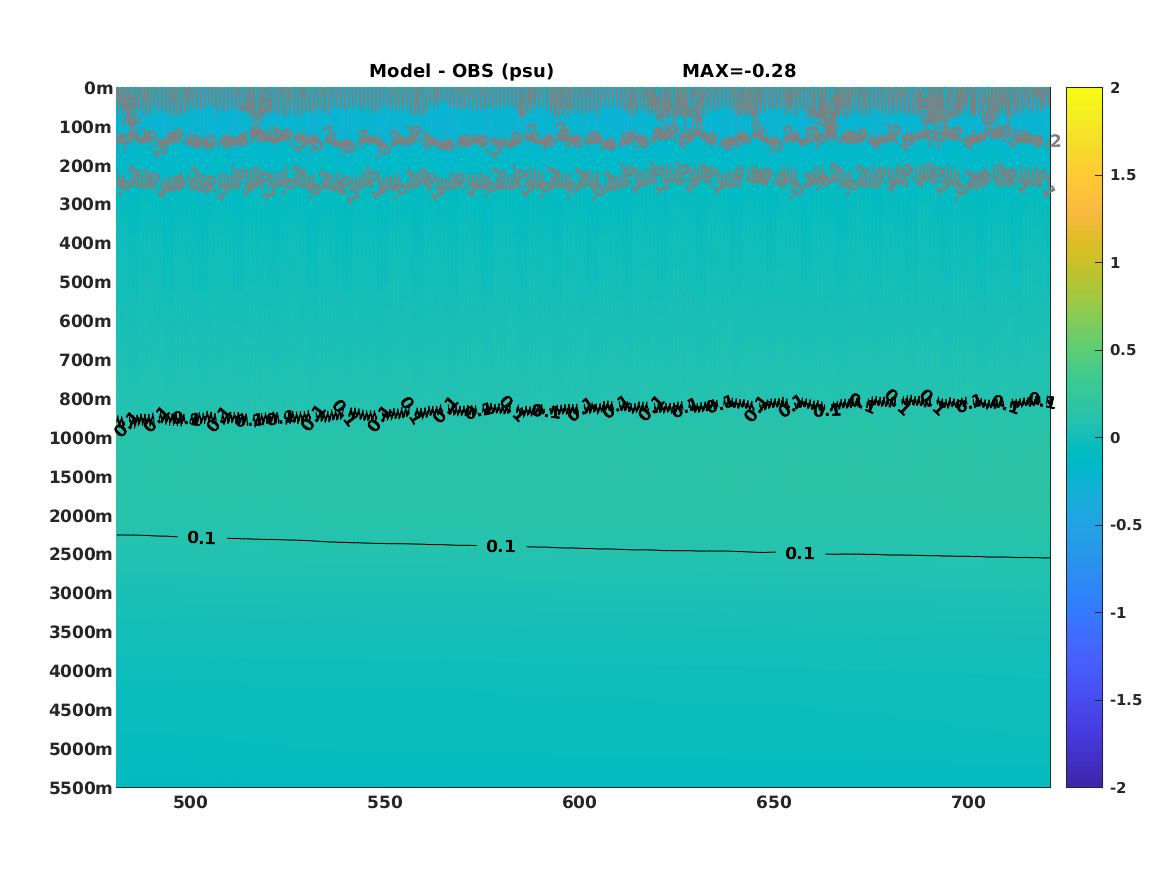Screen dimensions: 1167x875
Task: Click the colorbar tick label '0.5'
Action: click(1123, 350)
